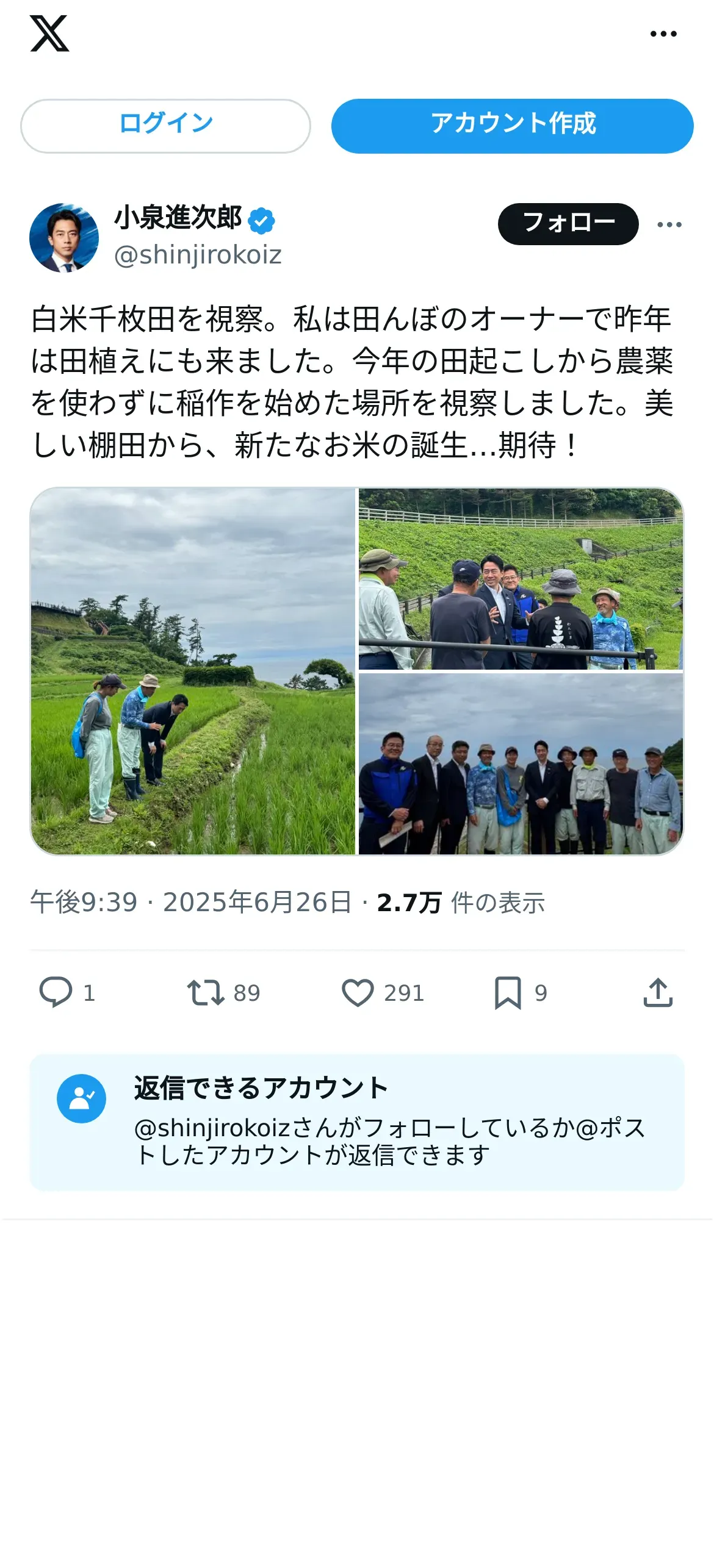Open the bottom-right group photo
714x1568 pixels.
click(521, 764)
